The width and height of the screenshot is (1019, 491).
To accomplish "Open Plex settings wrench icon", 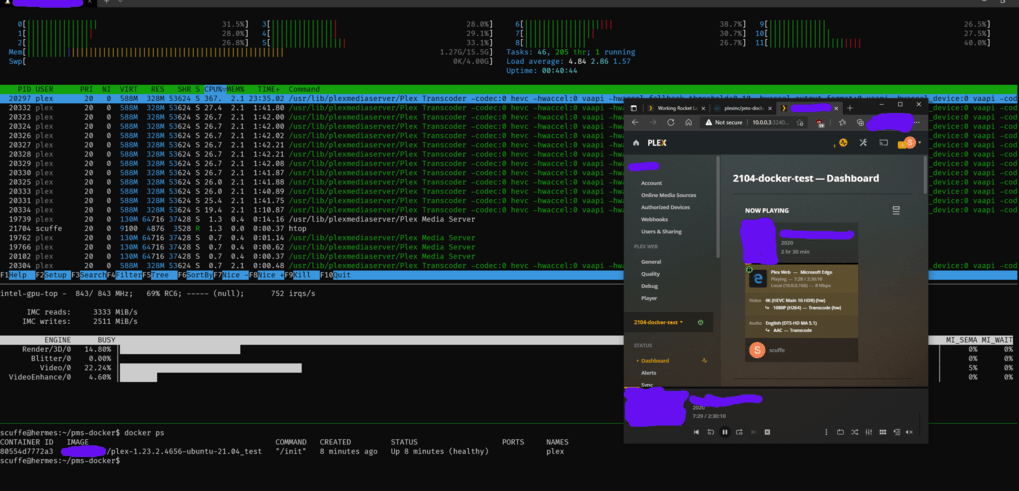I will click(x=862, y=143).
